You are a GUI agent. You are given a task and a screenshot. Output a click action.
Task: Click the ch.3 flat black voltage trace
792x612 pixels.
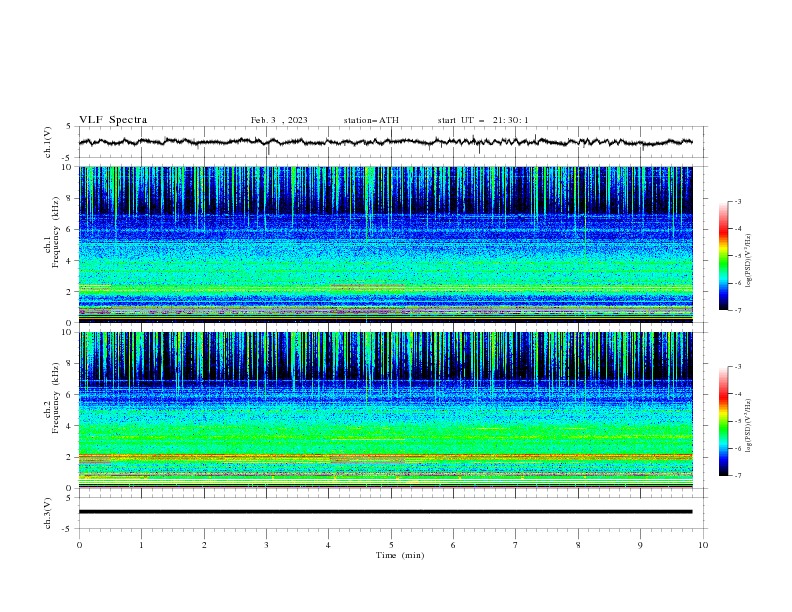click(385, 512)
